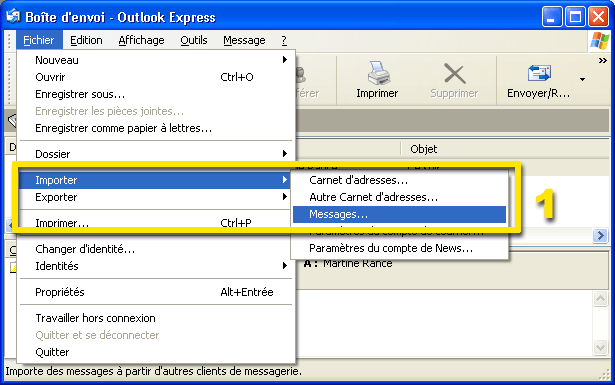Click the Outlook Express title bar icon

(x=13, y=16)
